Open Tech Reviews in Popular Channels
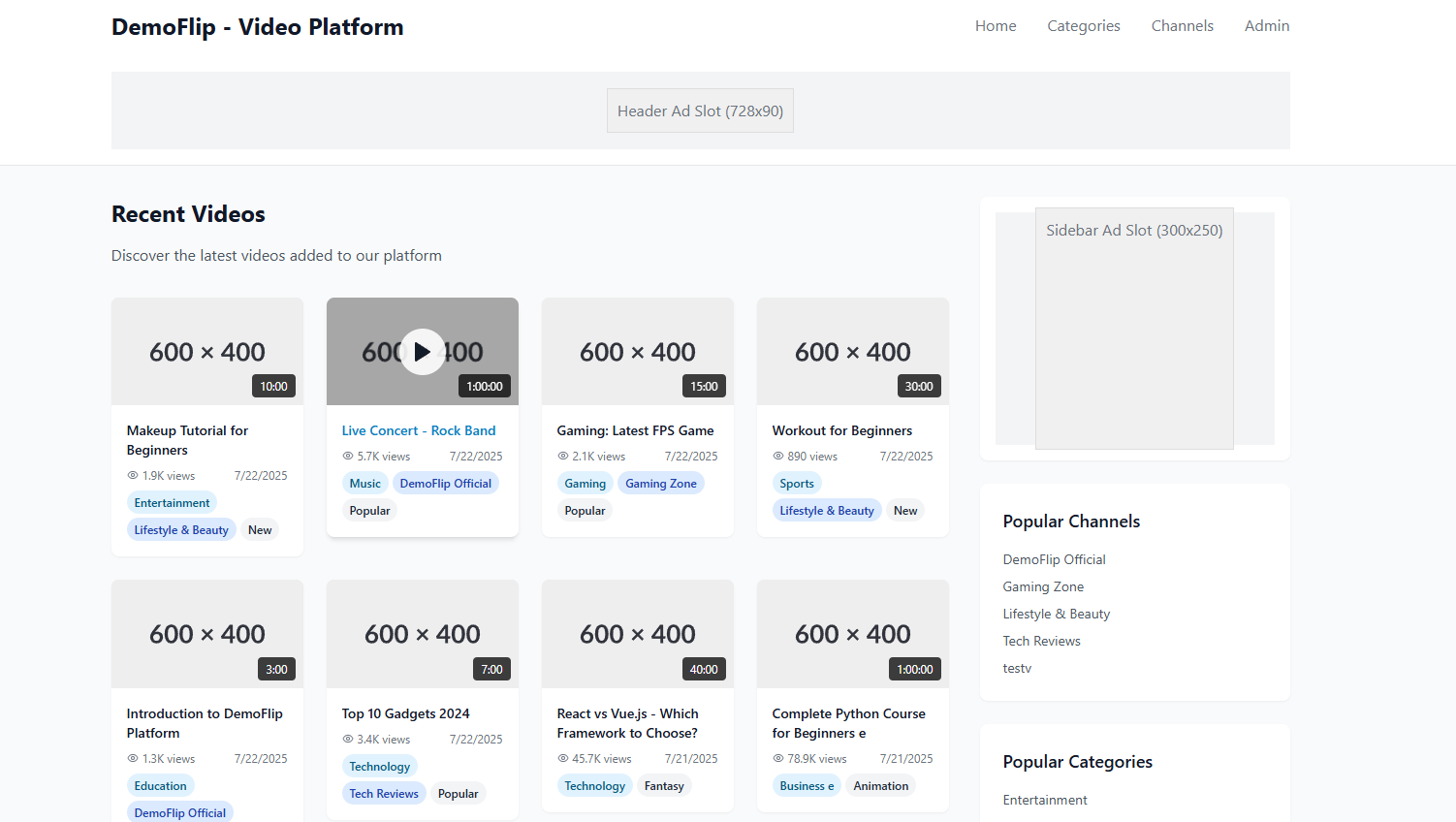The height and width of the screenshot is (822, 1456). 1041,641
